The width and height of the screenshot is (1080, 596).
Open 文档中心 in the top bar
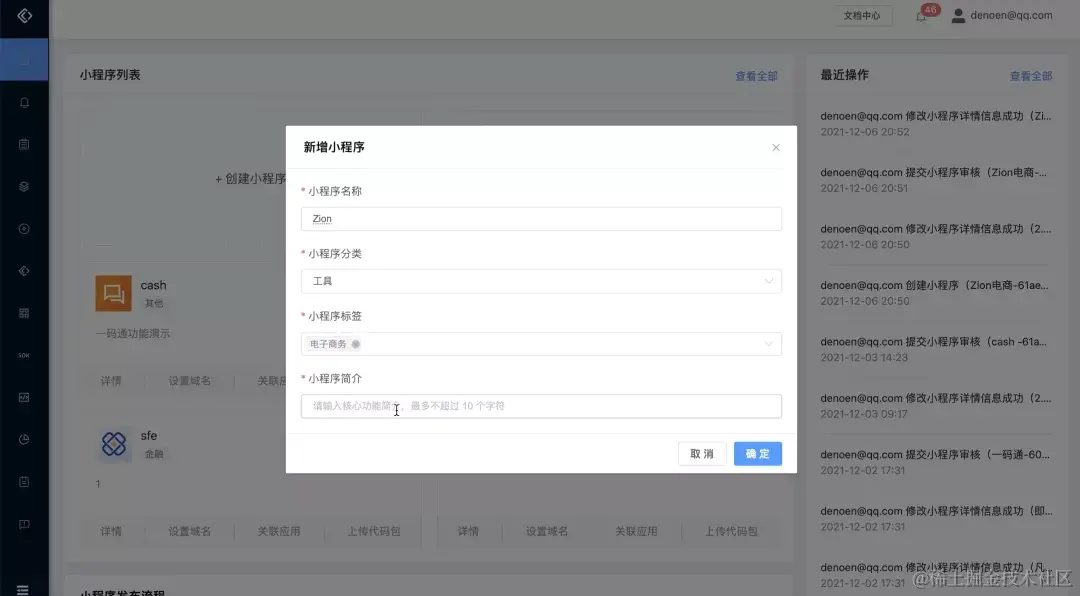click(x=863, y=15)
